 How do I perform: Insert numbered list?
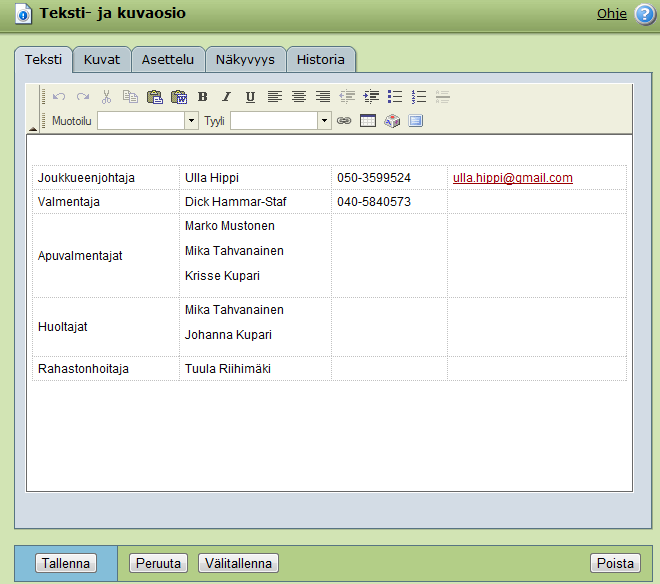419,97
